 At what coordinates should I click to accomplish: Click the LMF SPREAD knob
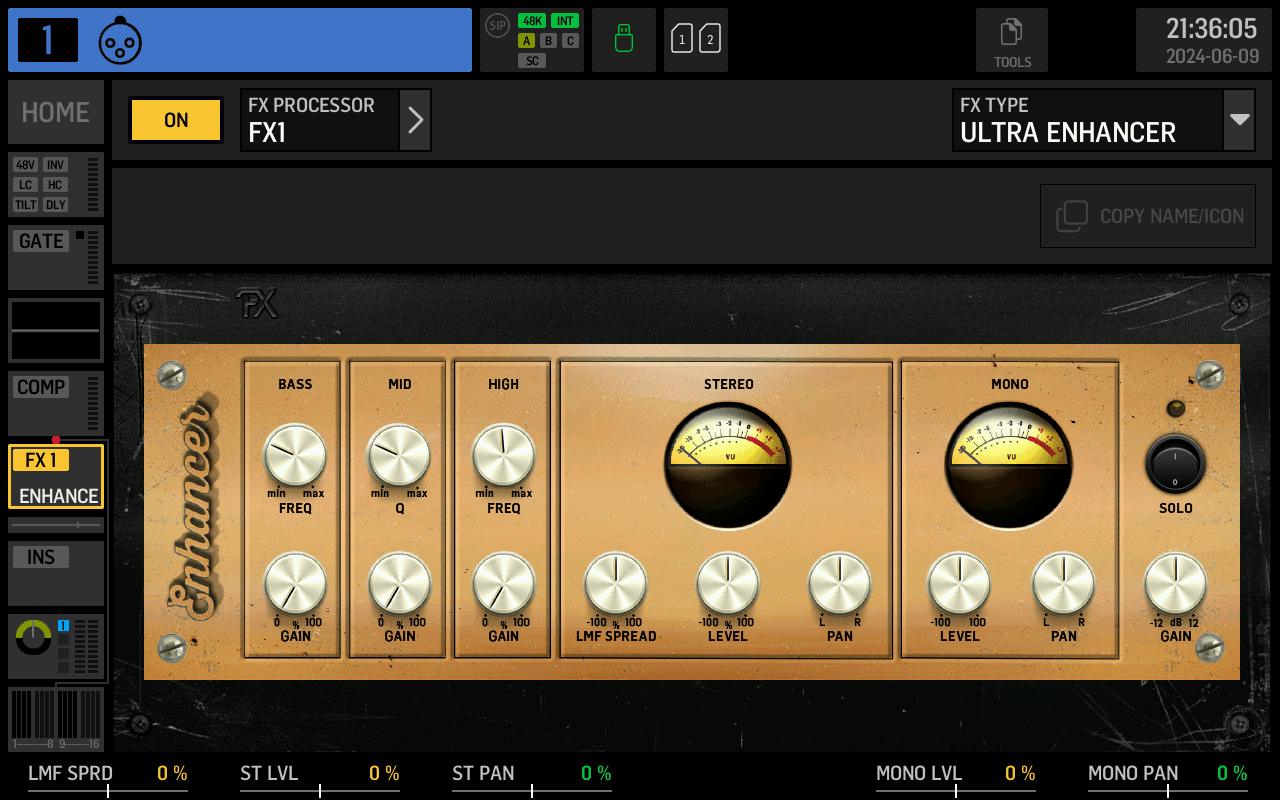point(615,584)
